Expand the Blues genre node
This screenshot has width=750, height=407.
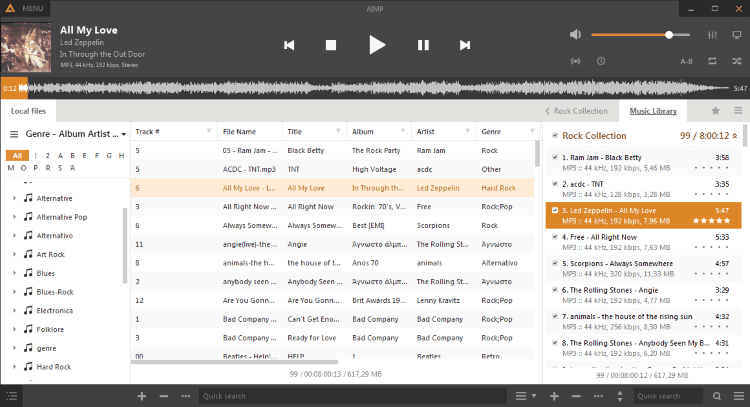14,273
